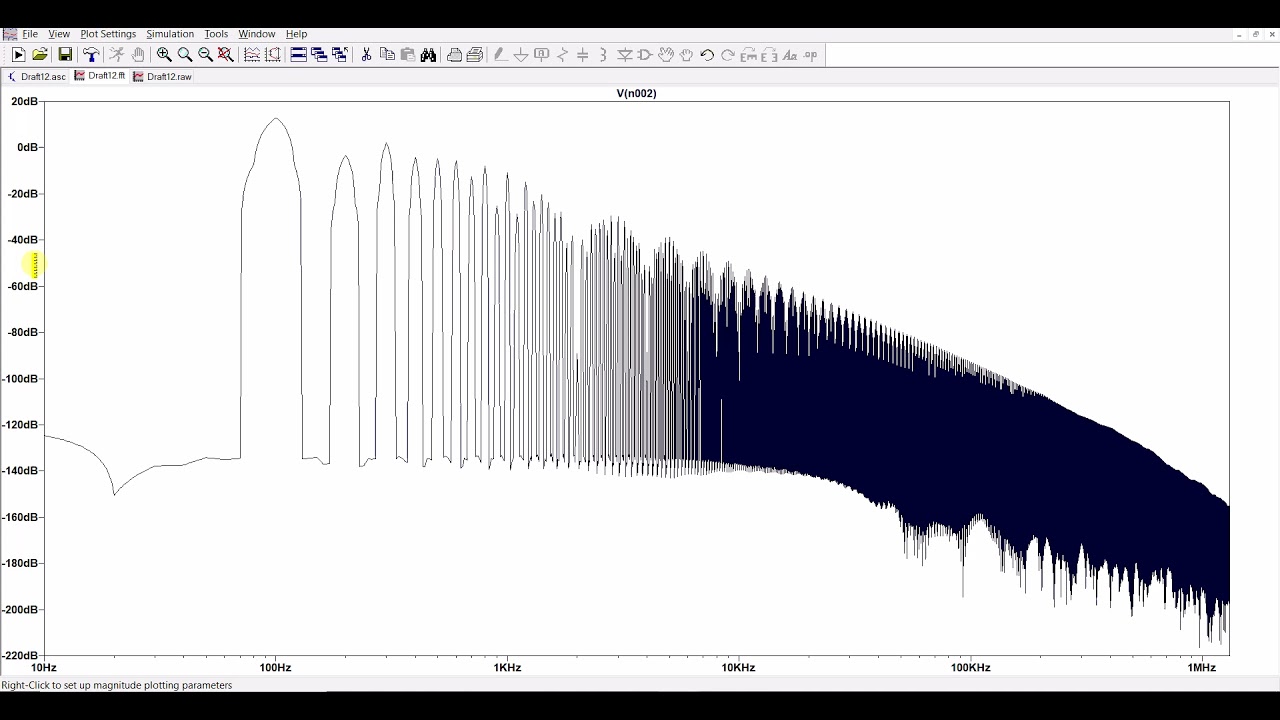Click the Autorange Y-axis icon
Image resolution: width=1280 pixels, height=720 pixels.
coord(251,55)
